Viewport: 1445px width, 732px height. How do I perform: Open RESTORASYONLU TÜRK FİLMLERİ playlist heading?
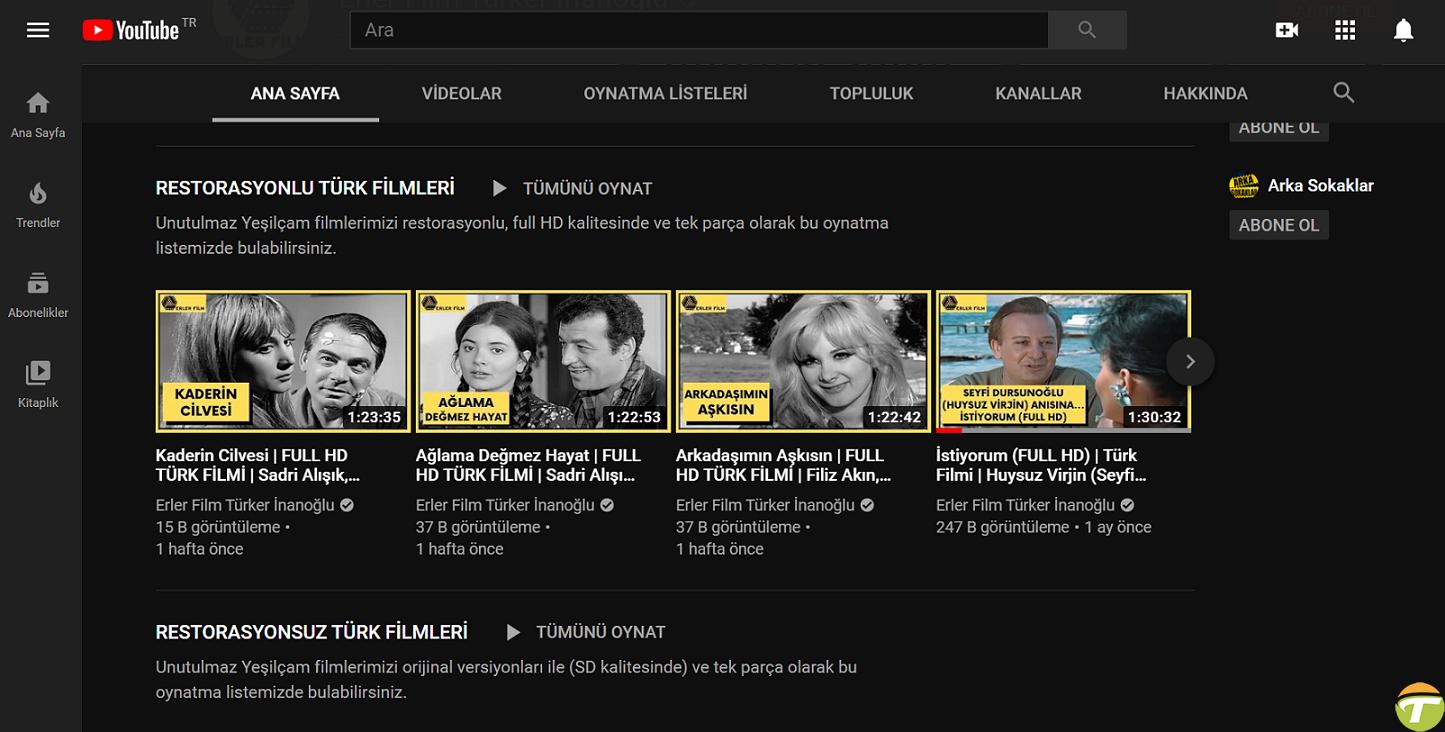[x=305, y=188]
